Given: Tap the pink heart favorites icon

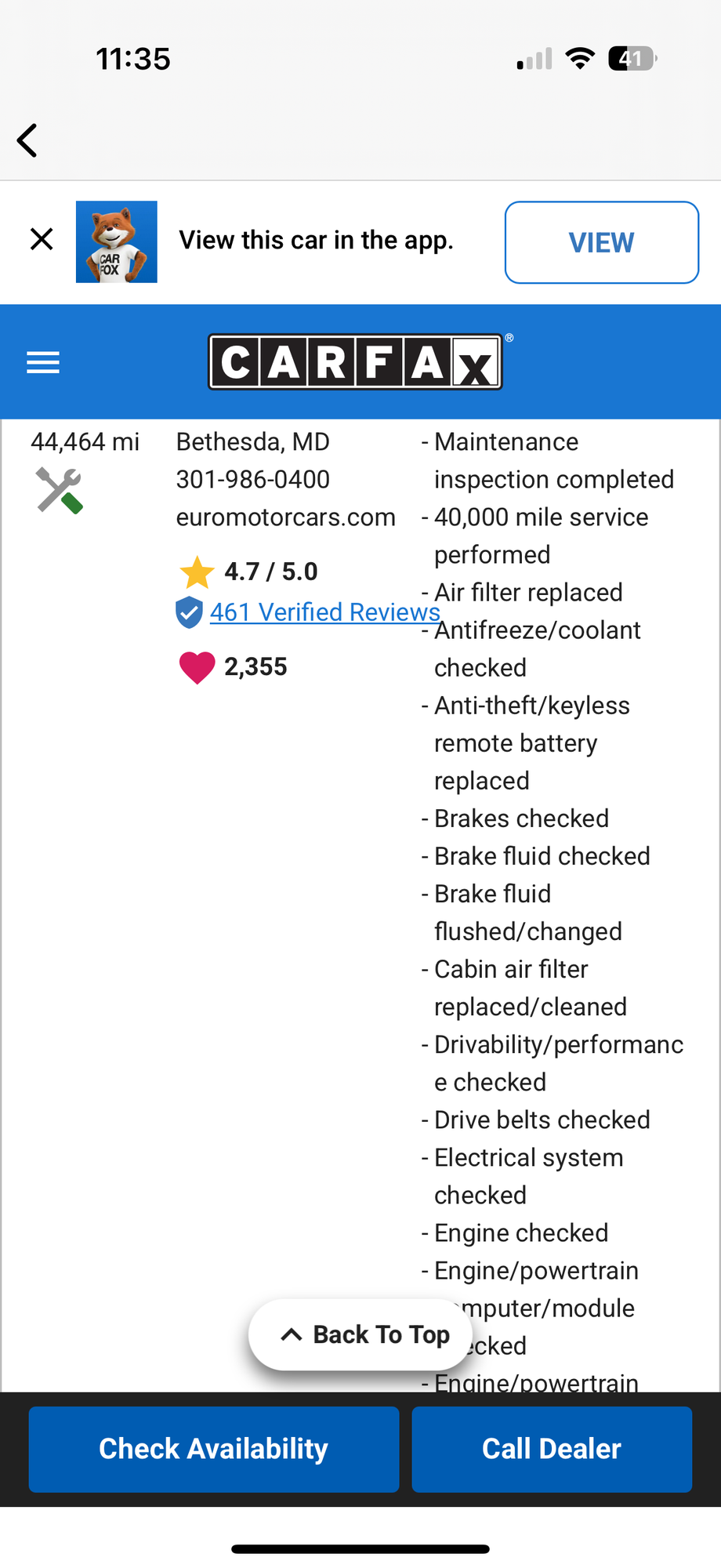Looking at the screenshot, I should pos(197,668).
